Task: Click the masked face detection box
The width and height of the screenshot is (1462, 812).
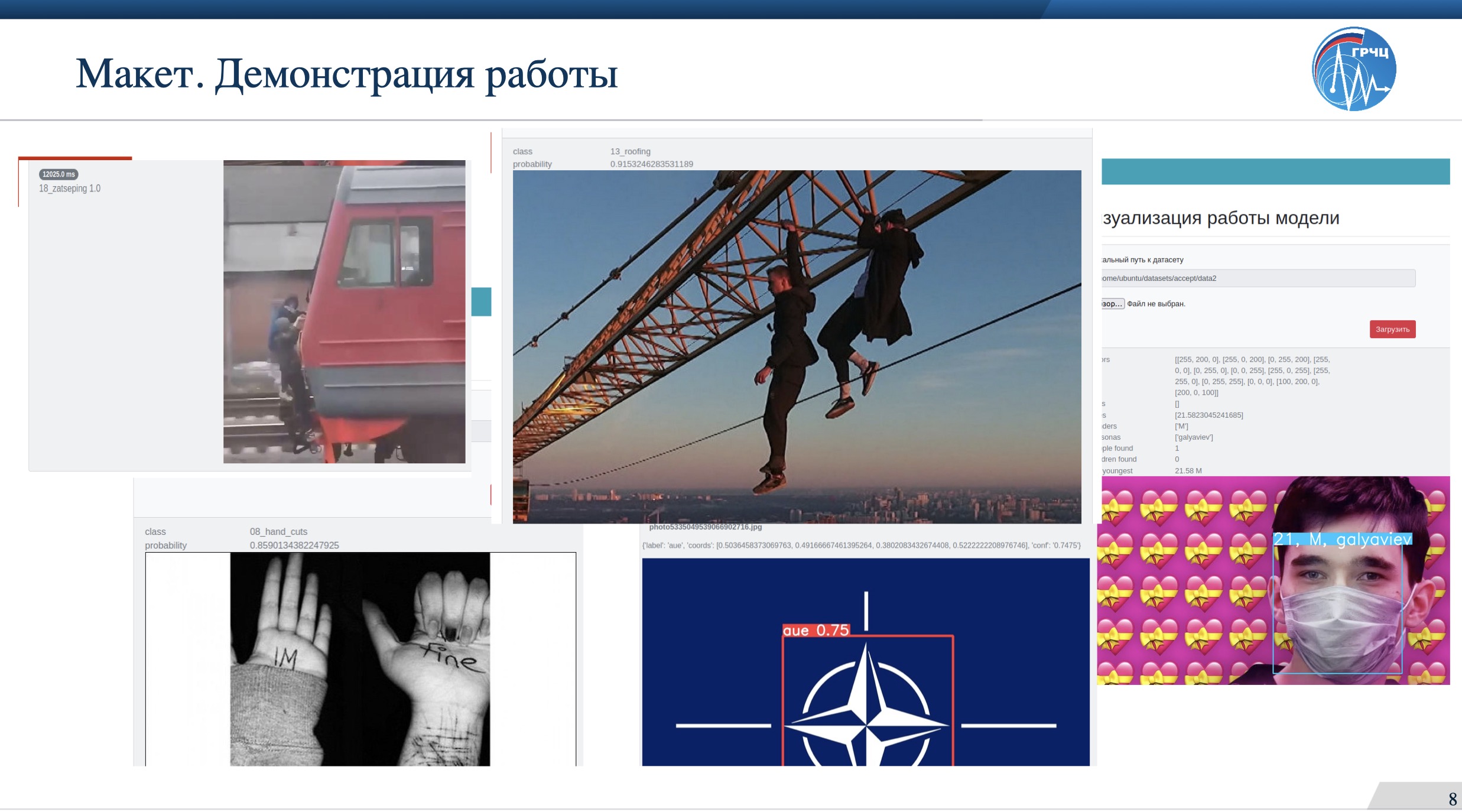Action: coord(1337,609)
